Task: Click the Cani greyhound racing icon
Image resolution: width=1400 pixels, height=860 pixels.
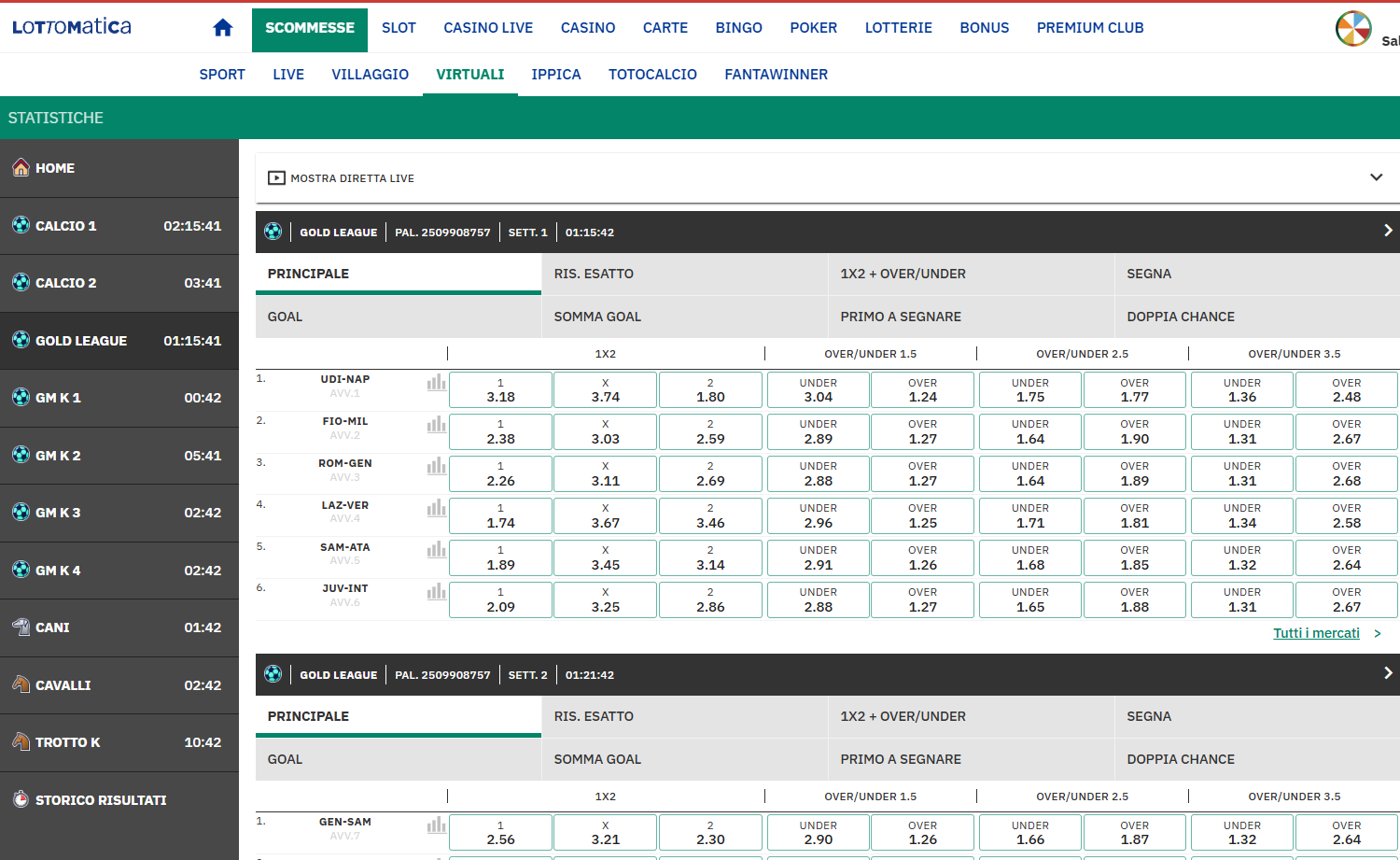Action: pos(21,627)
